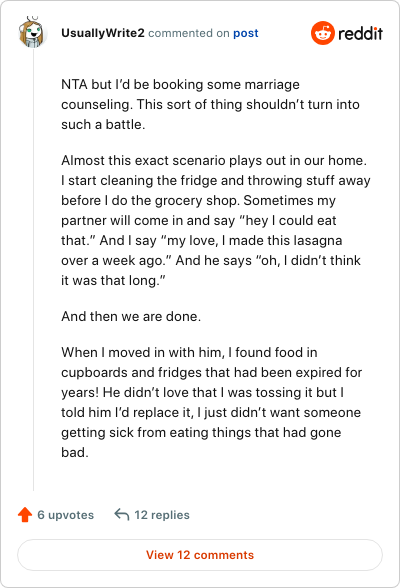Open the UsuallyWrite2 user profile link
Viewport: 400px width, 588px height.
tap(103, 33)
